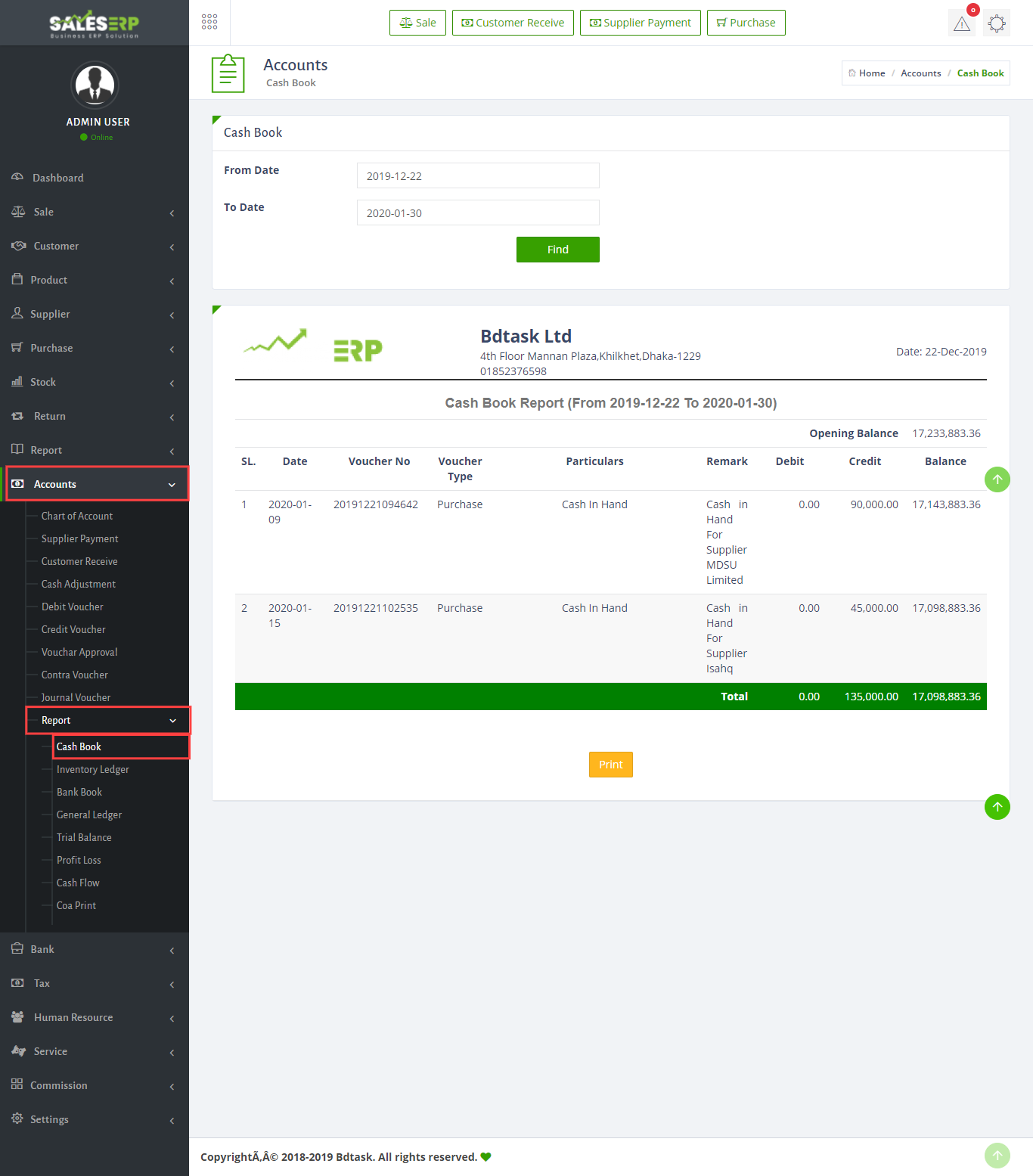Click the Cash Book clipboard page icon
1033x1176 pixels.
tap(228, 73)
